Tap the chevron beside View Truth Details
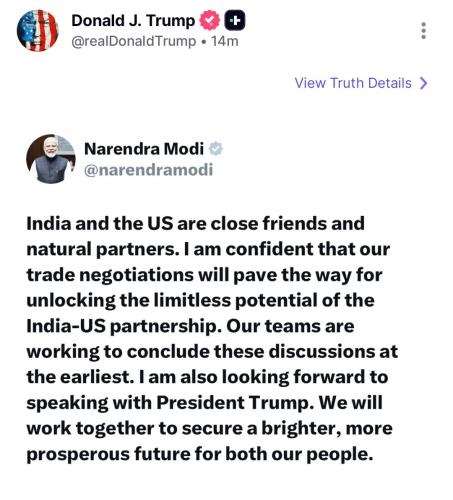Image resolution: width=453 pixels, height=500 pixels. [423, 83]
